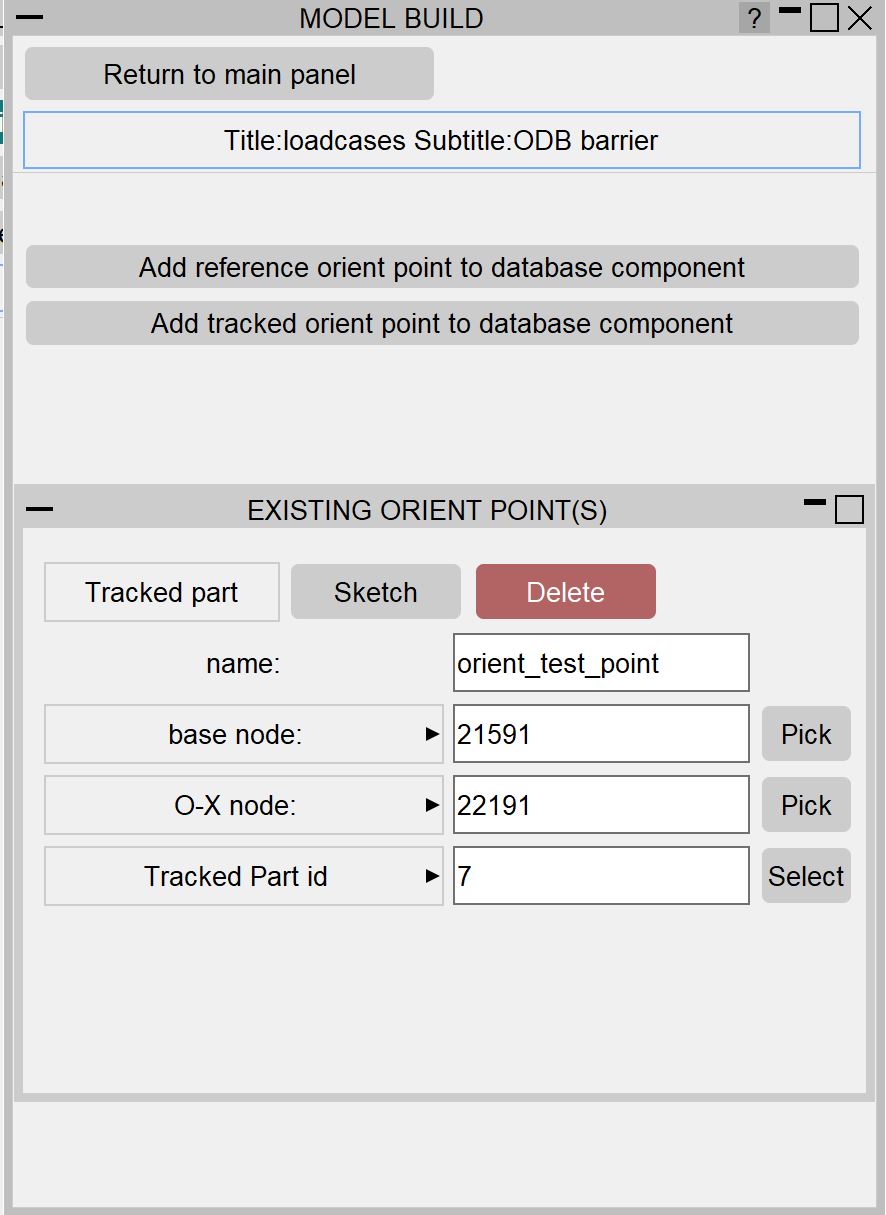Edit O-X node value 22191
Screen dimensions: 886x1215
601,805
